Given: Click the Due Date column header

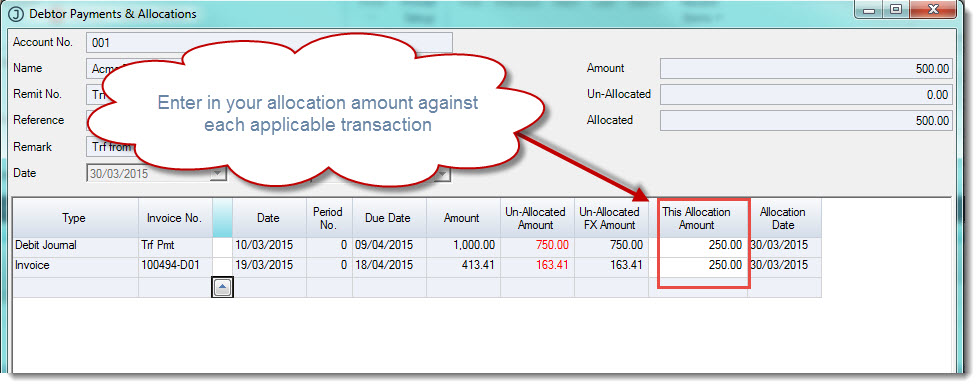Looking at the screenshot, I should (389, 218).
